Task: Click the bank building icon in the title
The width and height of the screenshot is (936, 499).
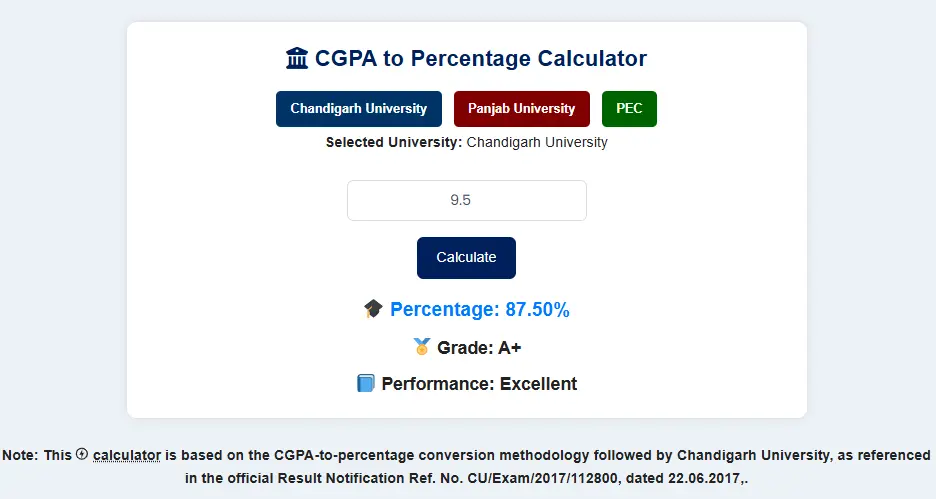Action: [x=297, y=59]
